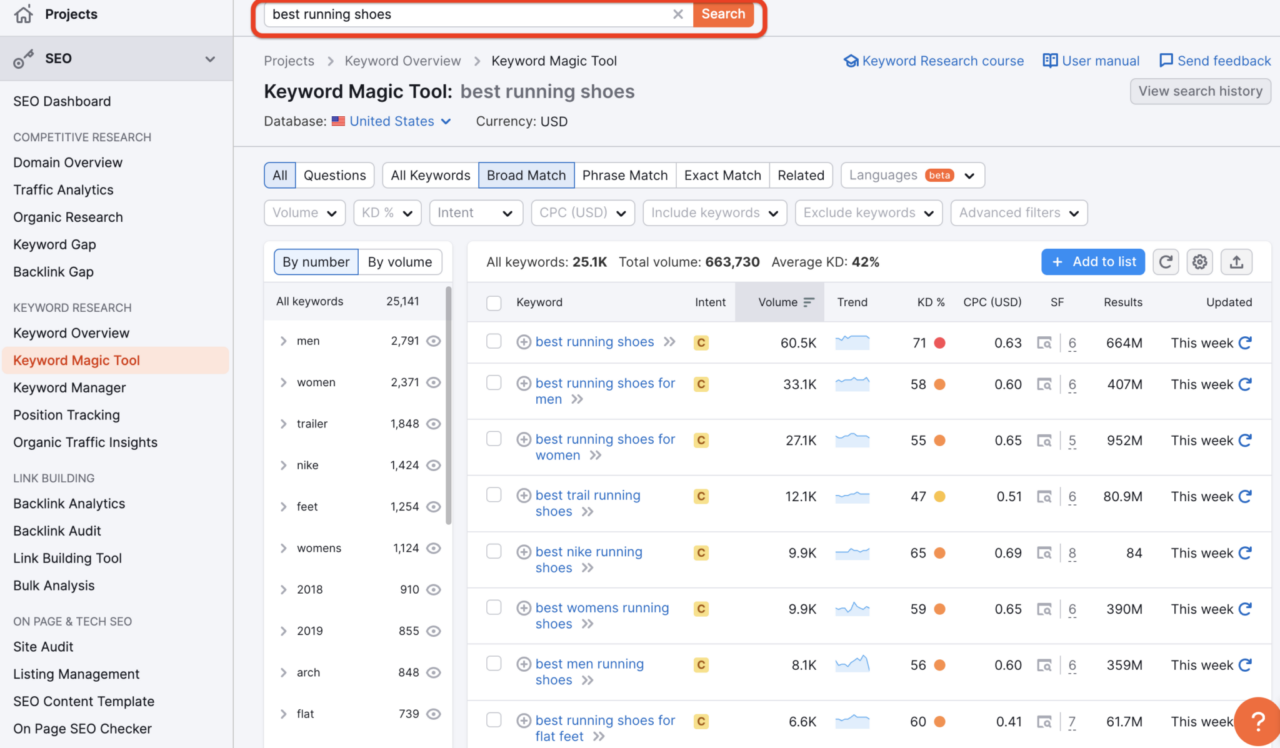Check the best running shoes for men checkbox
The width and height of the screenshot is (1280, 748).
(x=494, y=383)
